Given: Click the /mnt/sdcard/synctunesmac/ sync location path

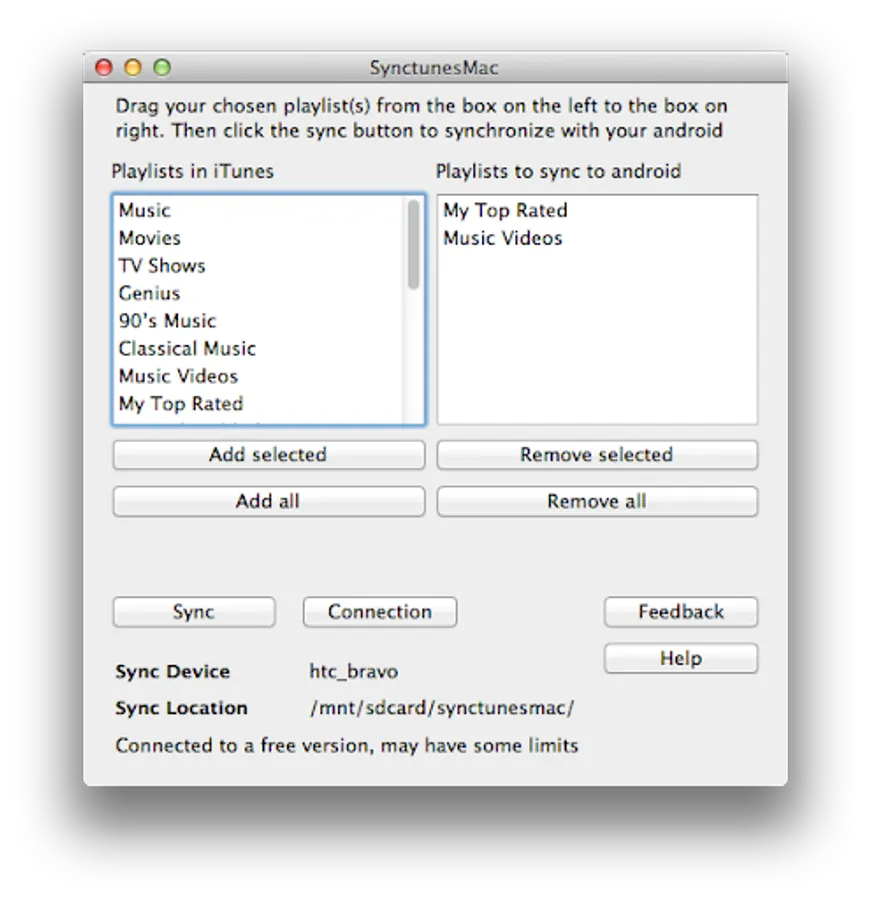Looking at the screenshot, I should point(442,708).
